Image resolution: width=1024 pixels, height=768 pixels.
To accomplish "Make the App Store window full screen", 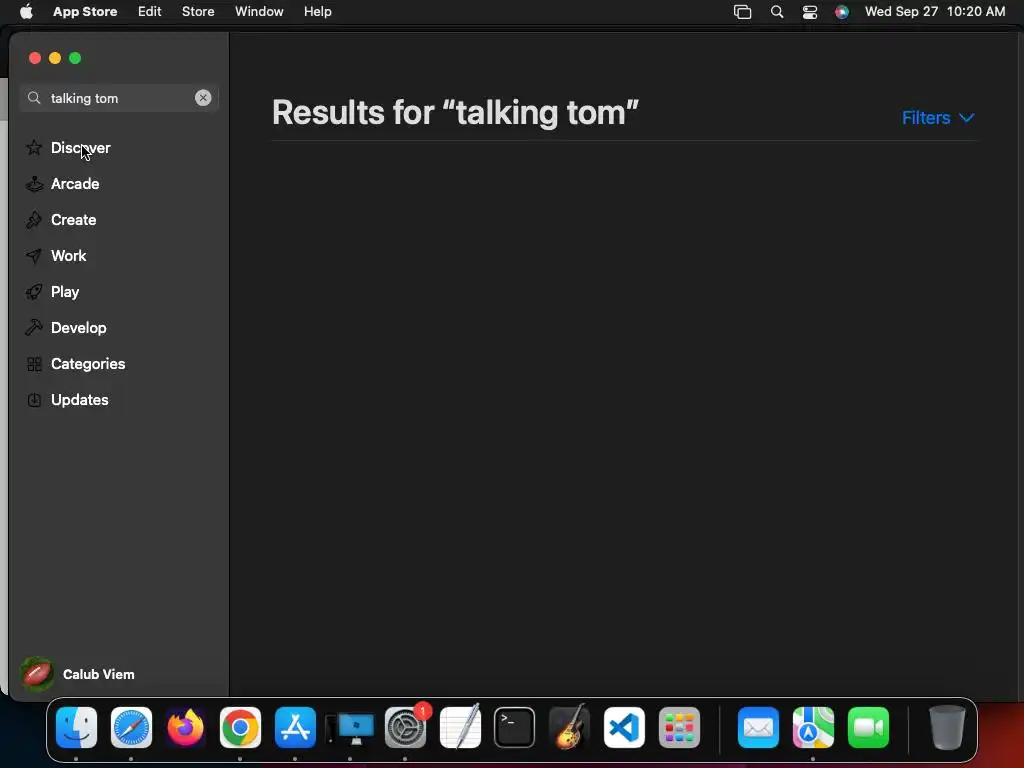I will [x=75, y=58].
